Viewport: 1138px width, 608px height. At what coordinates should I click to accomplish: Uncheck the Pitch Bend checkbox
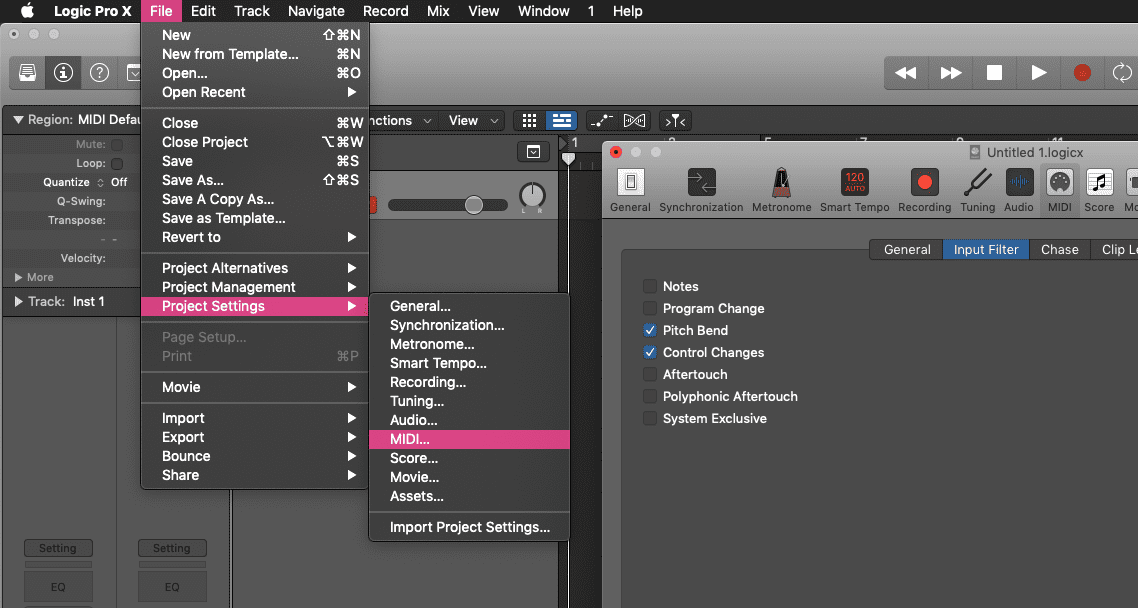[650, 330]
